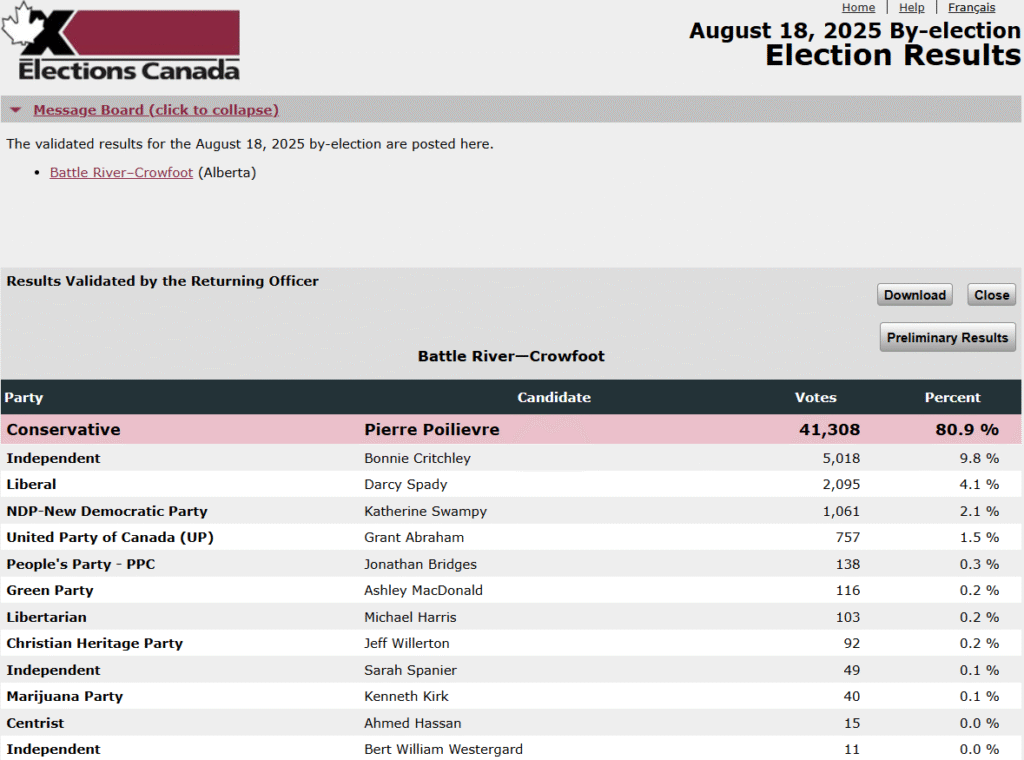Select the Candidate column header

554,397
